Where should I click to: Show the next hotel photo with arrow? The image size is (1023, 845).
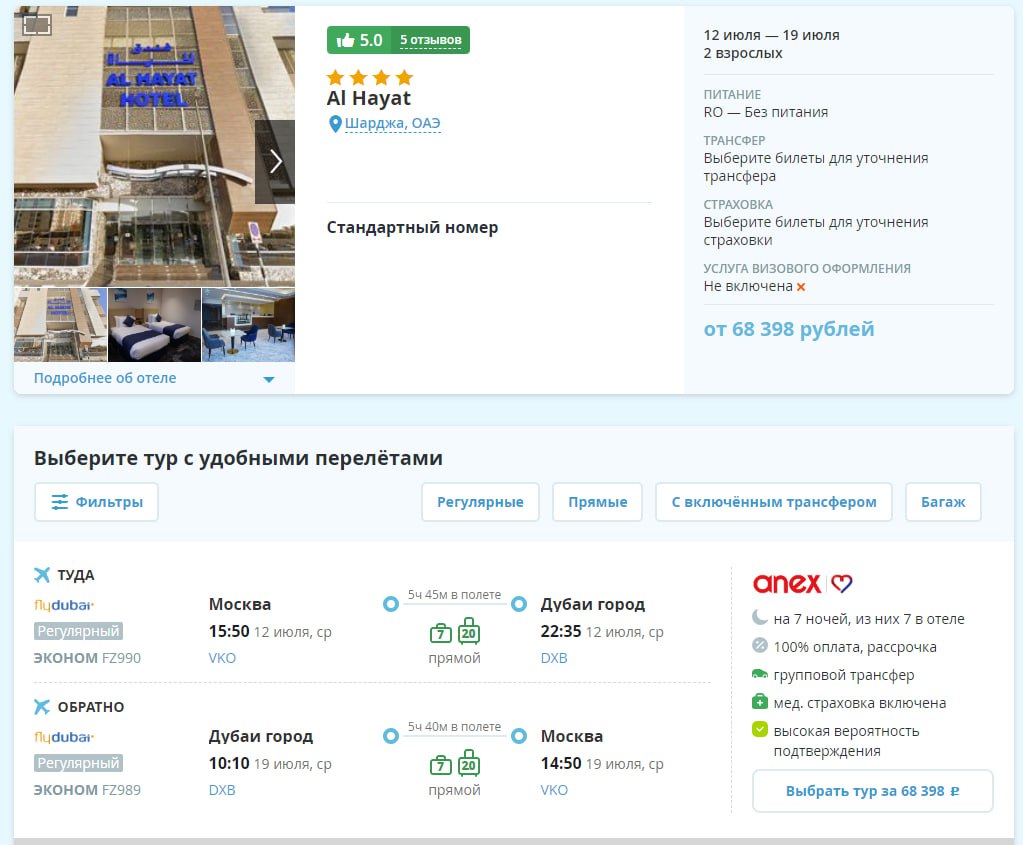(275, 161)
